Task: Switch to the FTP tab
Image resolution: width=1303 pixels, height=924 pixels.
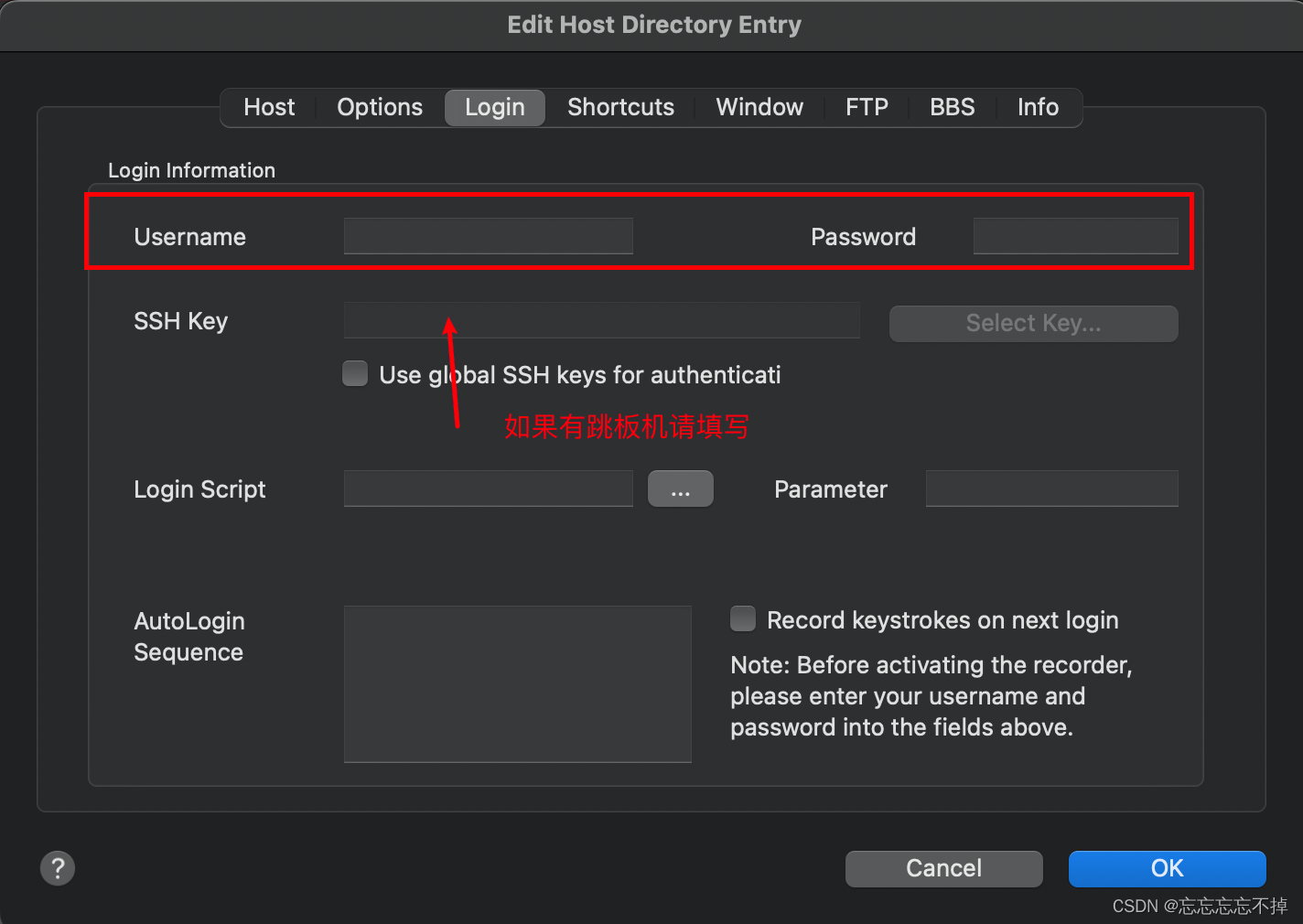Action: point(866,107)
